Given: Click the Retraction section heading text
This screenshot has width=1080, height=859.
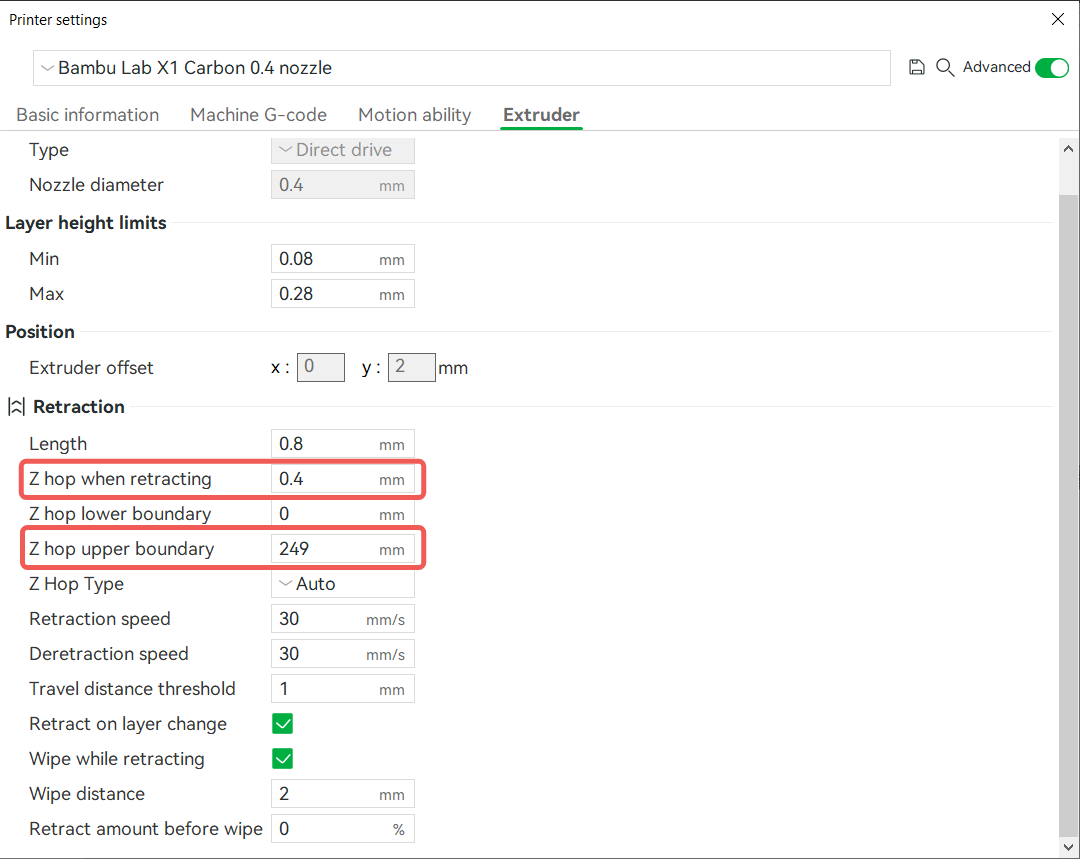Looking at the screenshot, I should pyautogui.click(x=79, y=406).
